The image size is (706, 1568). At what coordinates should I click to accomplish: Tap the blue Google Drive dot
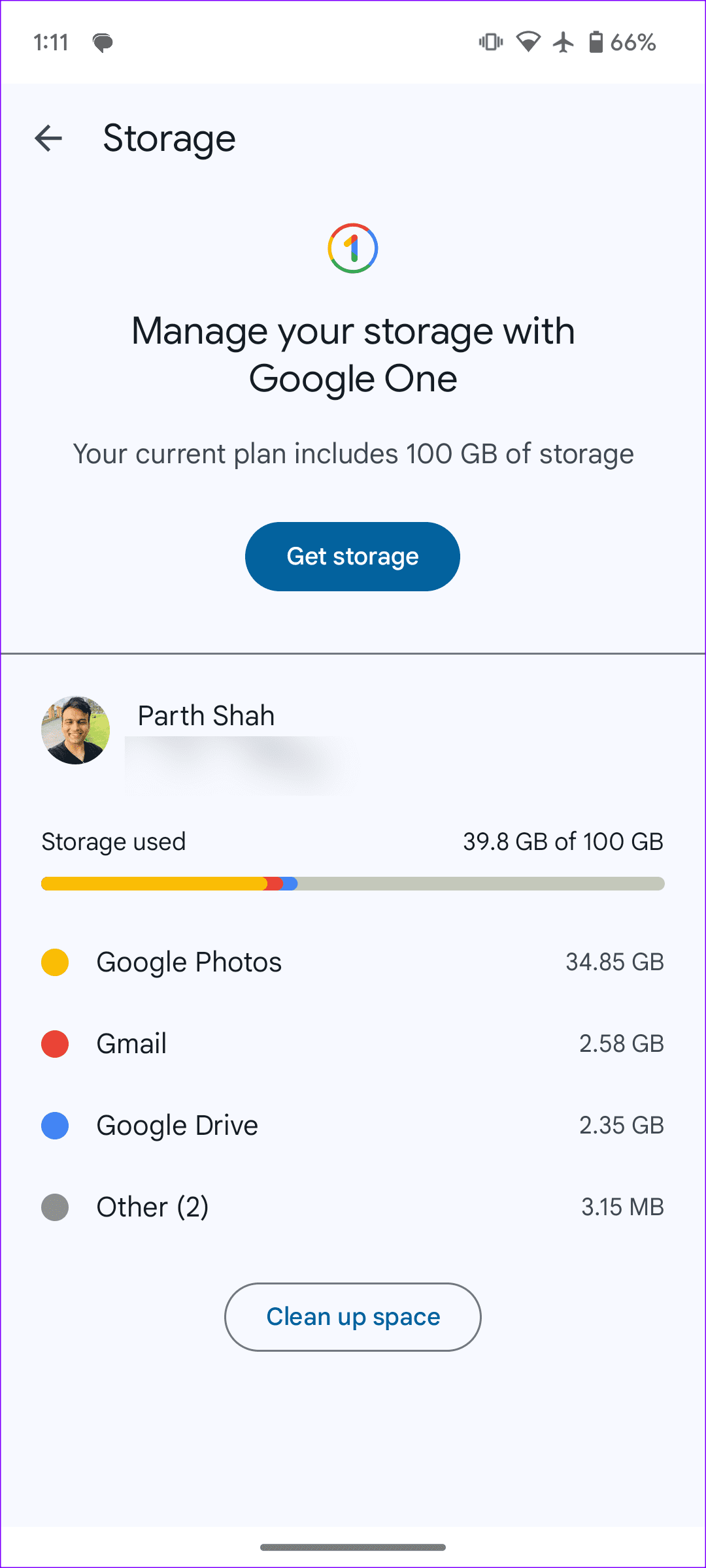click(x=55, y=1126)
